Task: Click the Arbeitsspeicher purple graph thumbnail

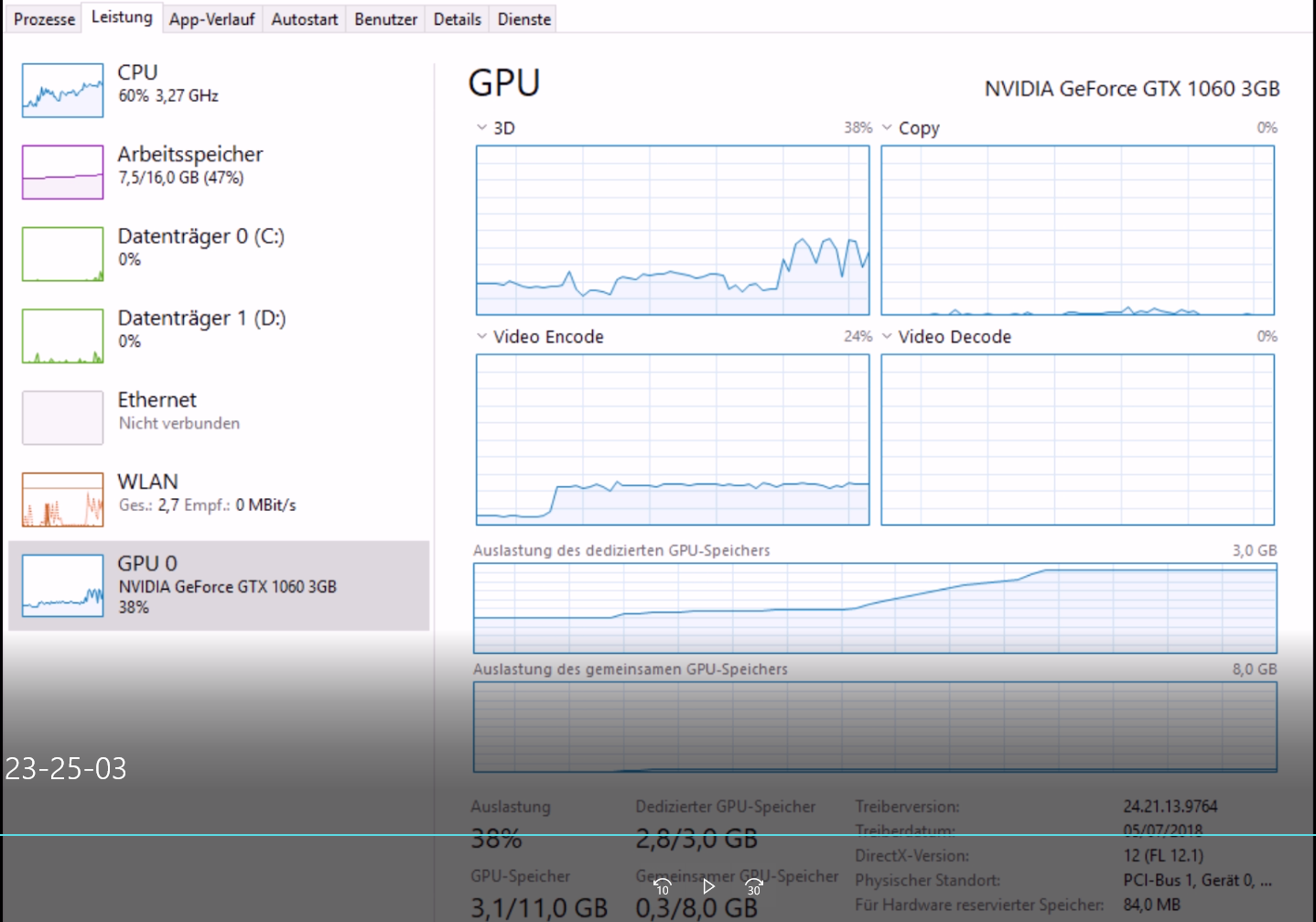Action: (x=63, y=171)
